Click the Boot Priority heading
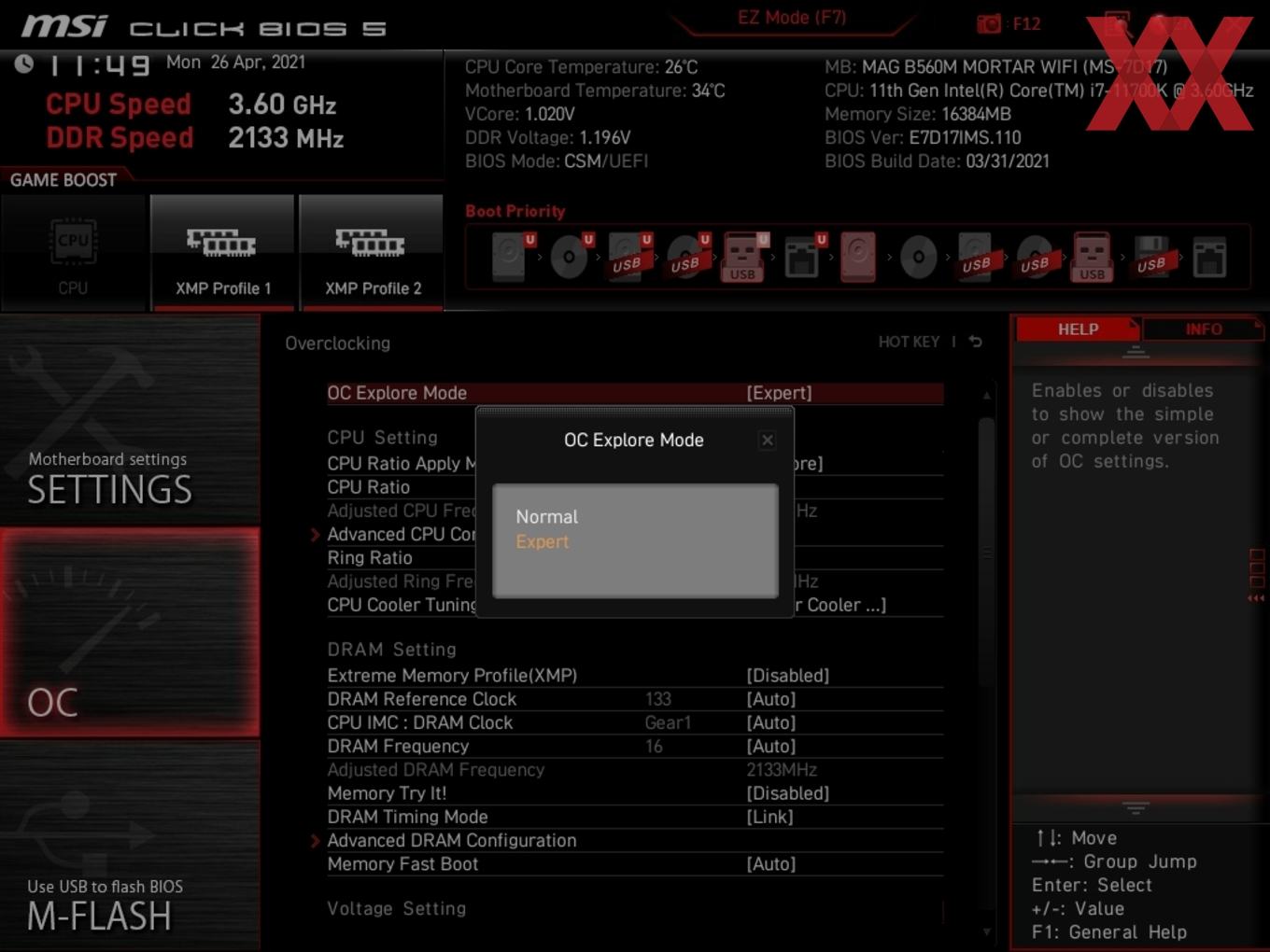This screenshot has height=952, width=1270. (515, 211)
